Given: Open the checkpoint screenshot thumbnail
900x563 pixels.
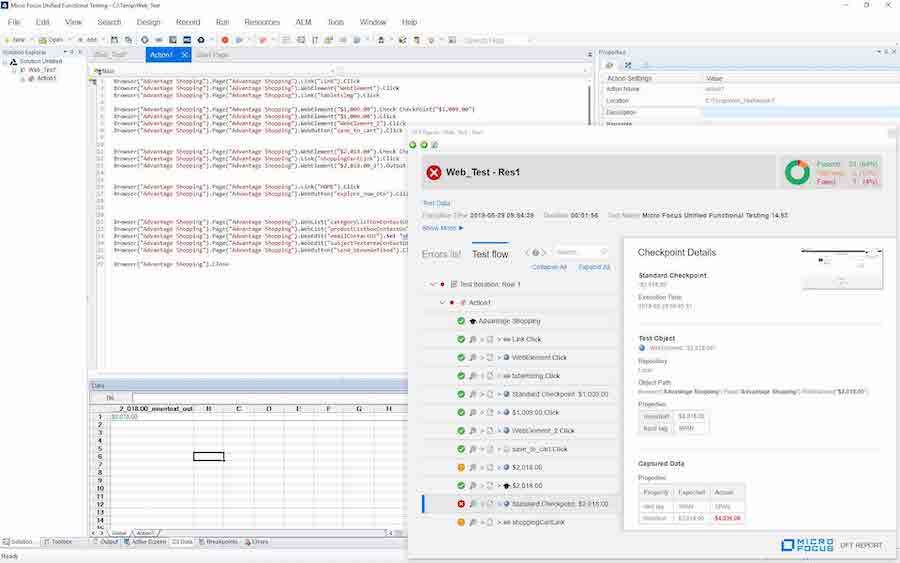Looking at the screenshot, I should click(841, 268).
